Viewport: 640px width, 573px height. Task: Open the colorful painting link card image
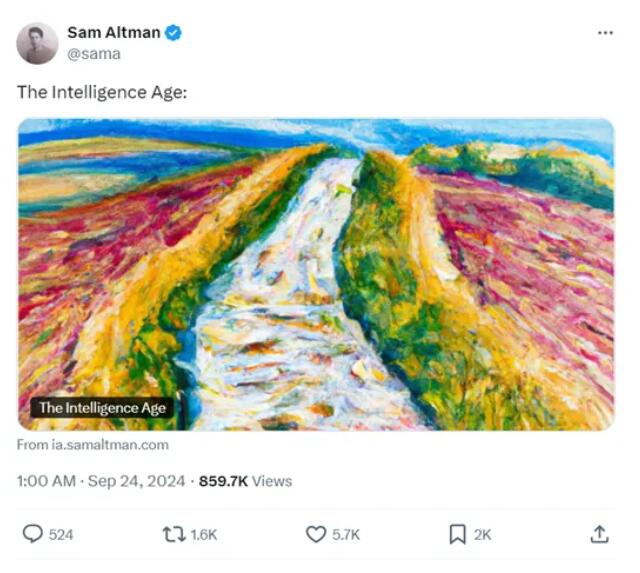tap(316, 274)
